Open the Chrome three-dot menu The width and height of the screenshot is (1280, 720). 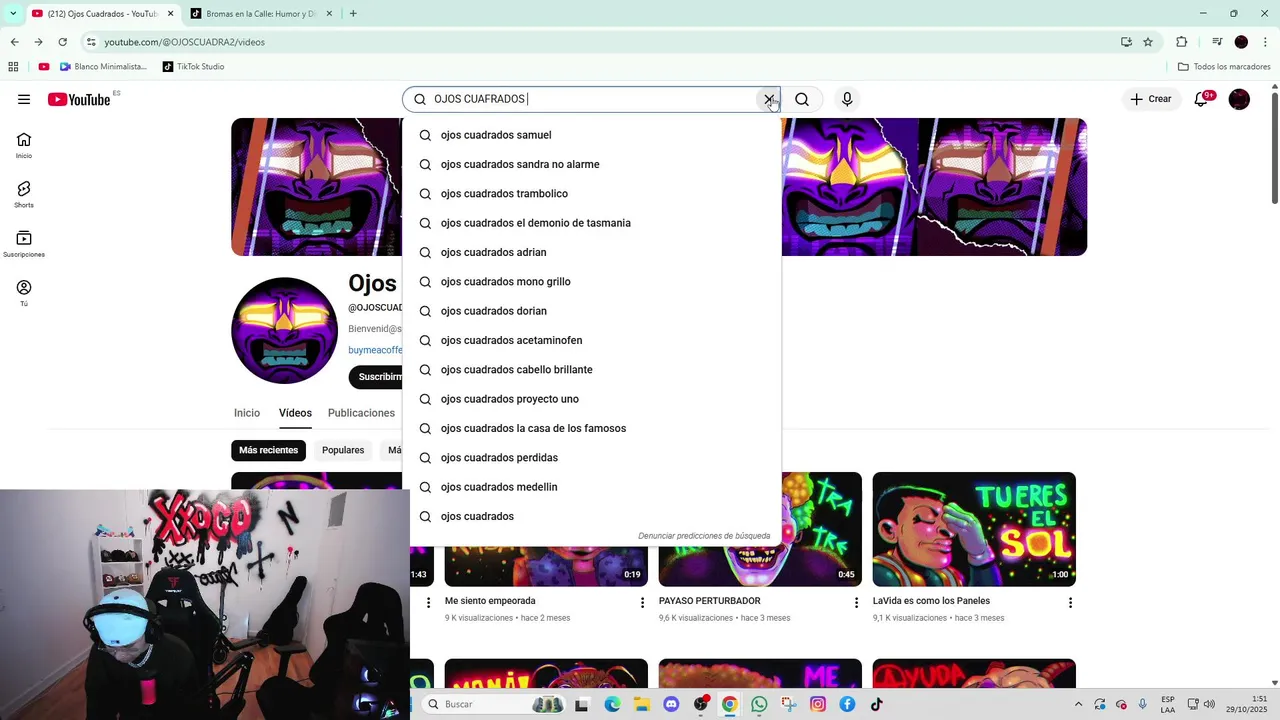tap(1266, 42)
